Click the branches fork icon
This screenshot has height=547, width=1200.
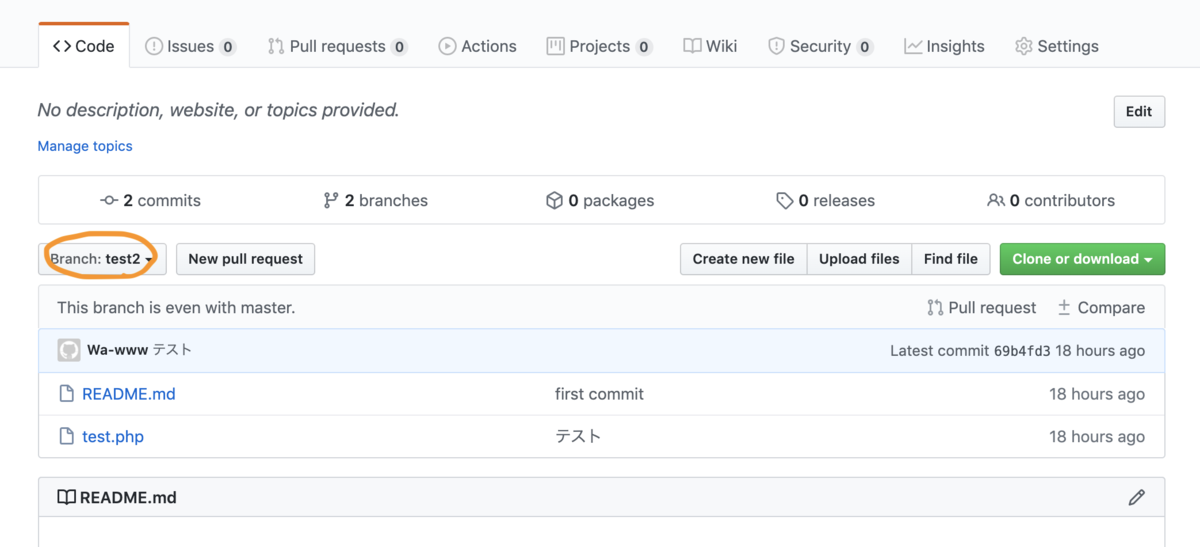point(331,200)
